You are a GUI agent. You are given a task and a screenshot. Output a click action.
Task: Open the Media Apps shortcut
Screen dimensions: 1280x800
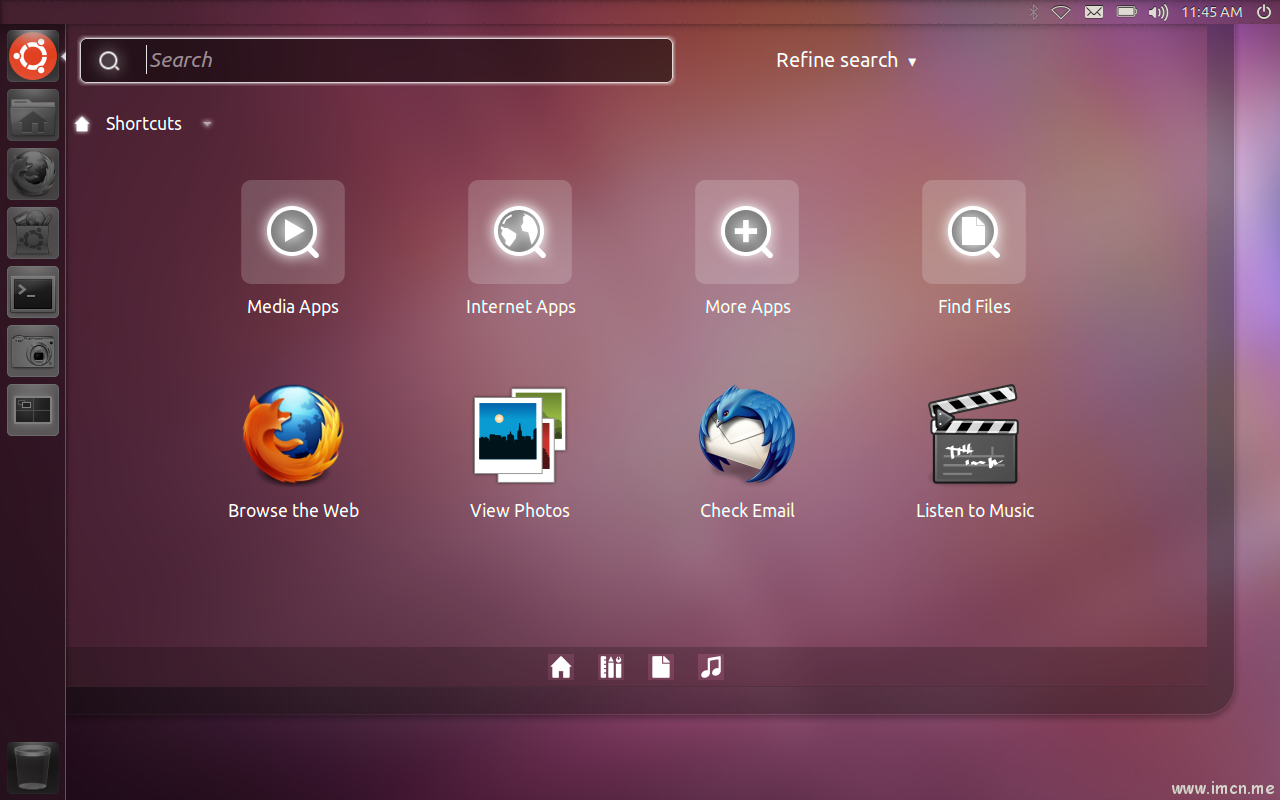click(293, 232)
